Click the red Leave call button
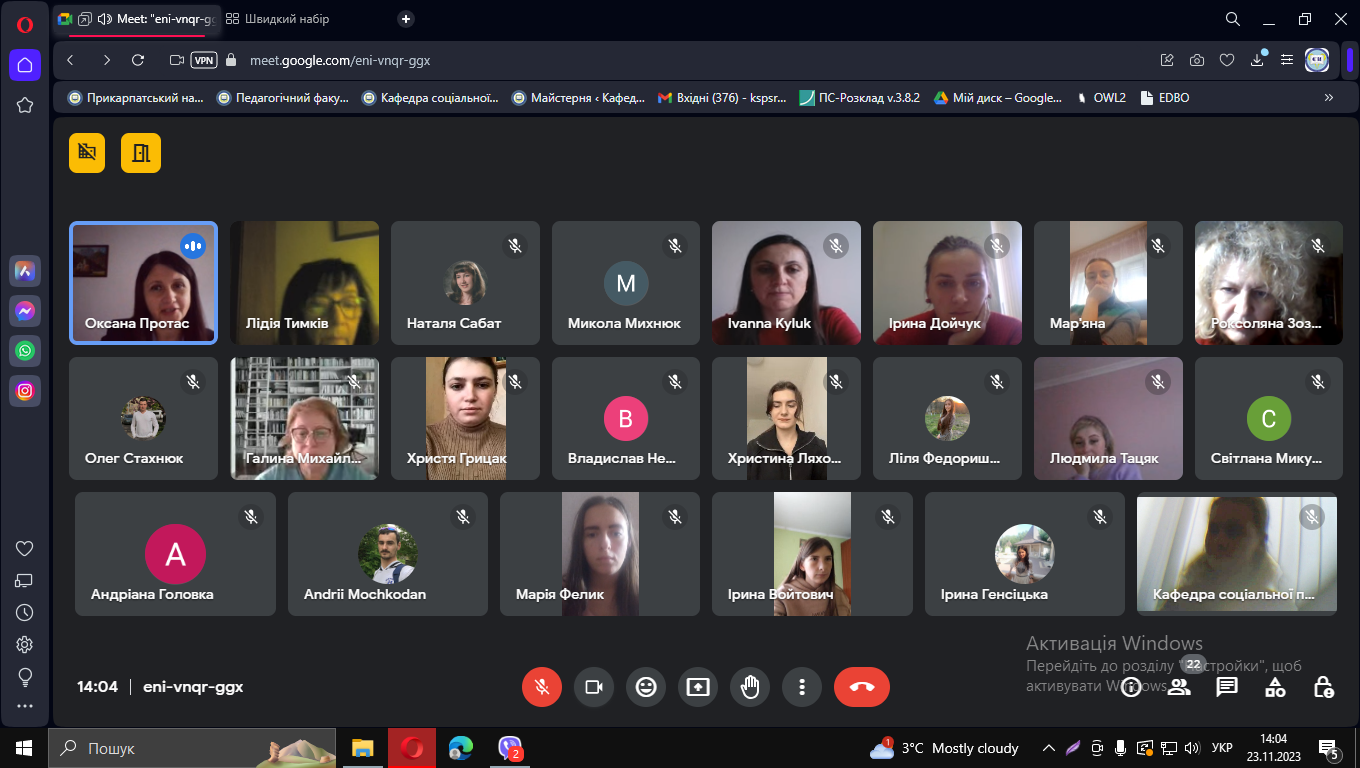The height and width of the screenshot is (768, 1360). coord(861,687)
